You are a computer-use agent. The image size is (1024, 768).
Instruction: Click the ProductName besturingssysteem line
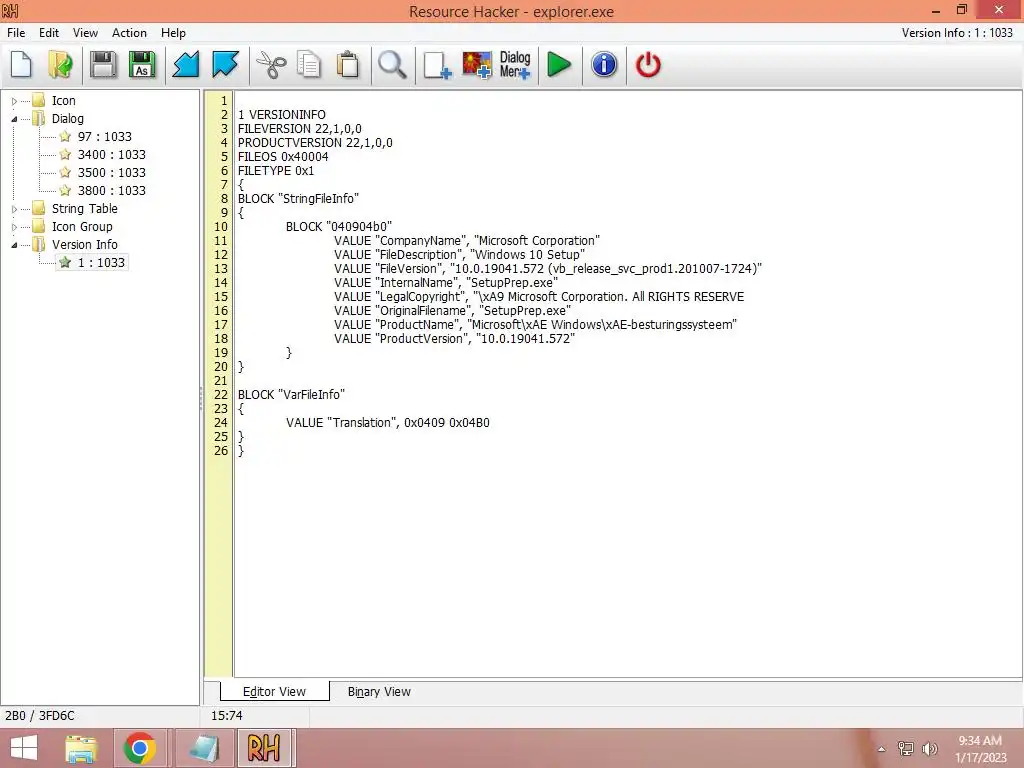coord(536,325)
